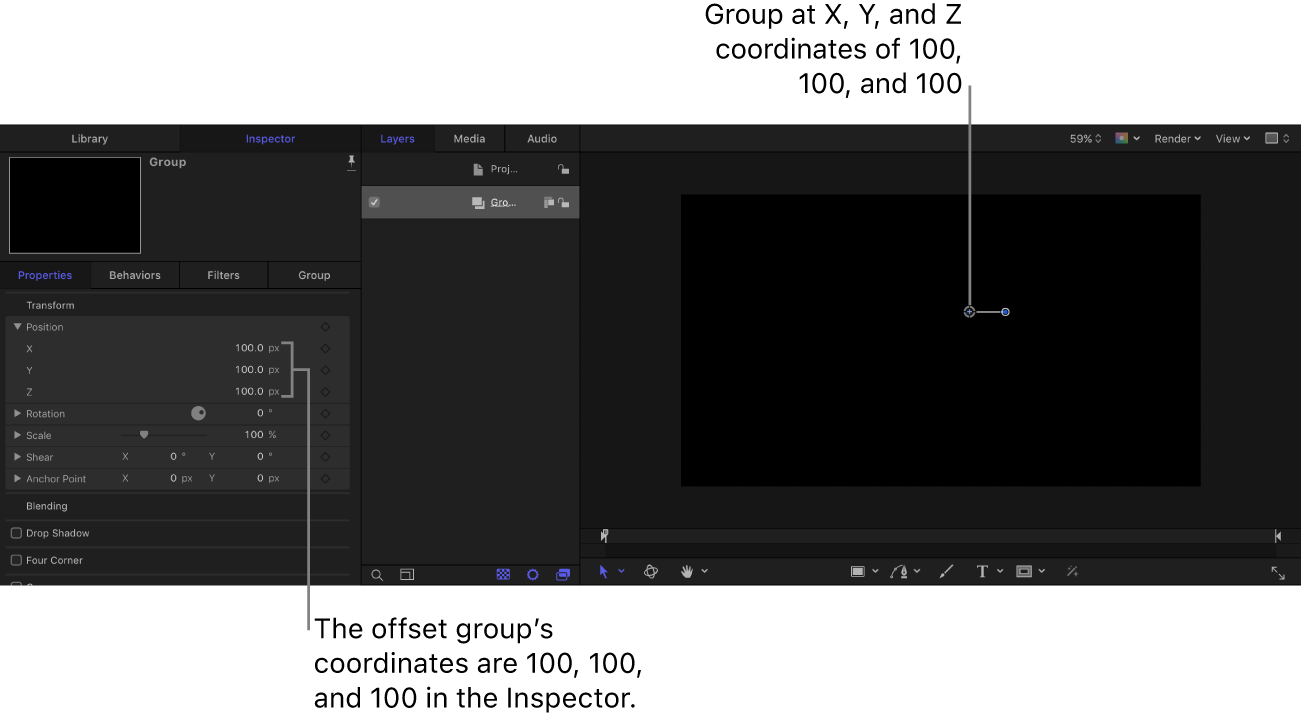Enable the Drop Shadow checkbox
Screen dimensions: 1302x716
(16, 533)
